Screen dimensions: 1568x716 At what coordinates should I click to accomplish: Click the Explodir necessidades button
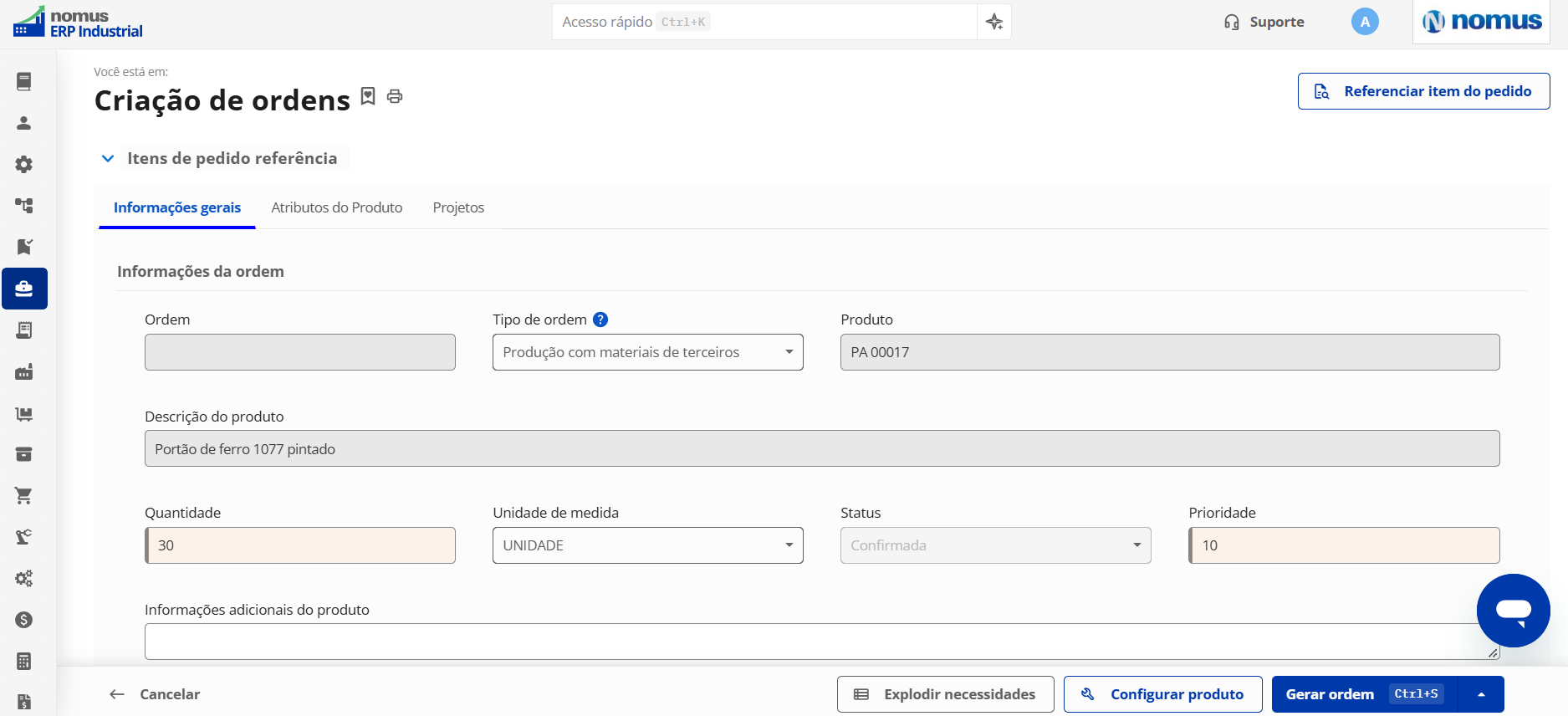[x=945, y=694]
